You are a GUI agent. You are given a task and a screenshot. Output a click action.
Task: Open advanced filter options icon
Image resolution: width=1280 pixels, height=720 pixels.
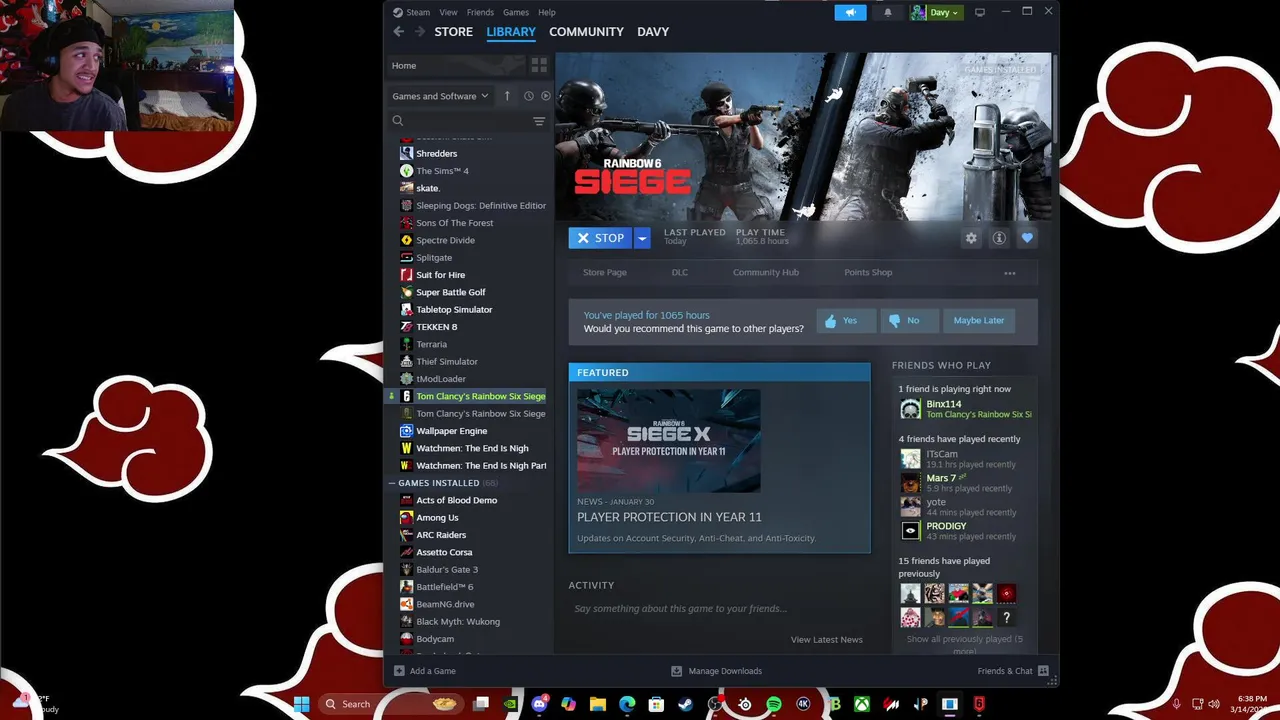click(x=539, y=121)
